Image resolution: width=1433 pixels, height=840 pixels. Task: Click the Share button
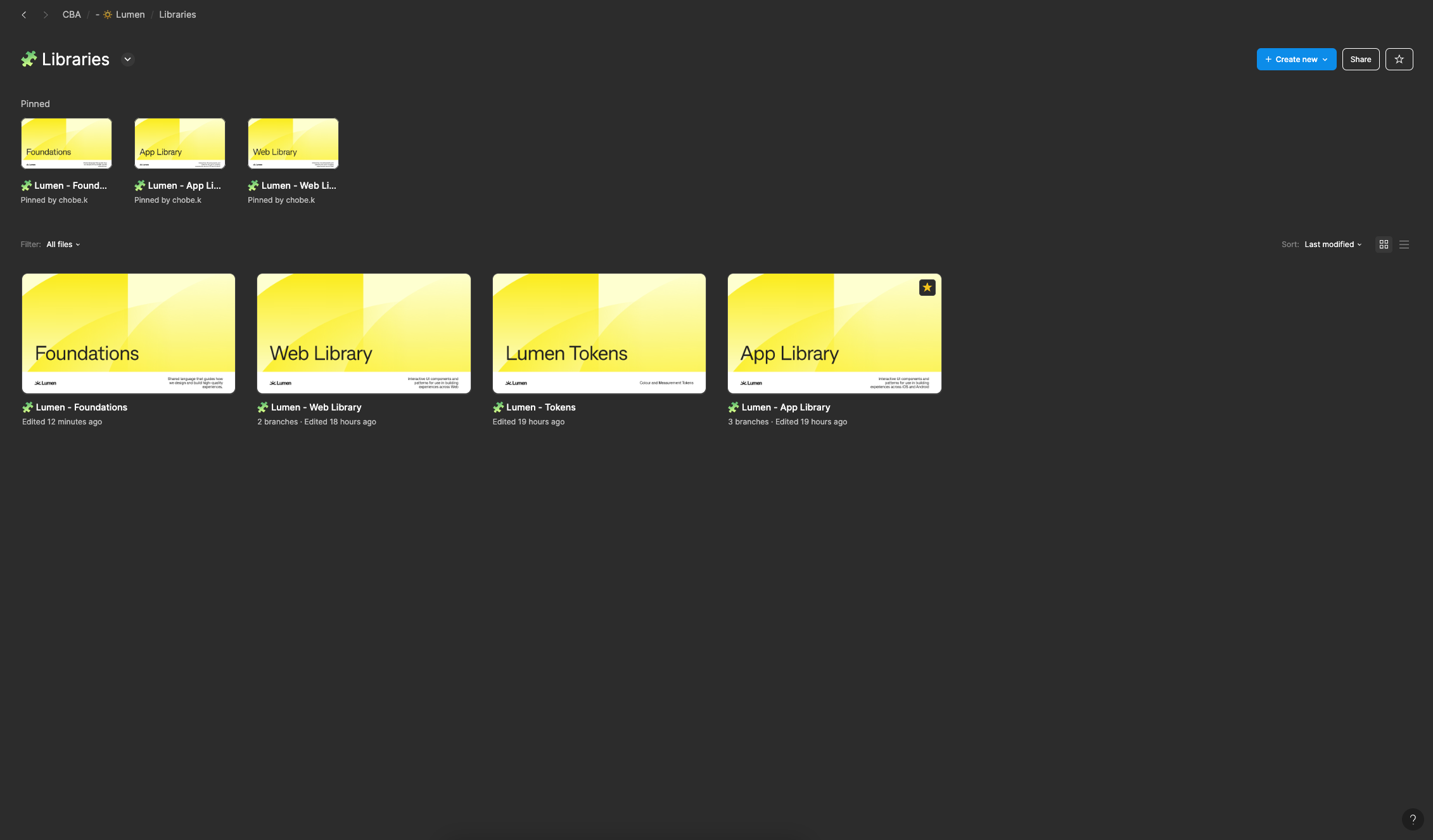click(x=1360, y=60)
